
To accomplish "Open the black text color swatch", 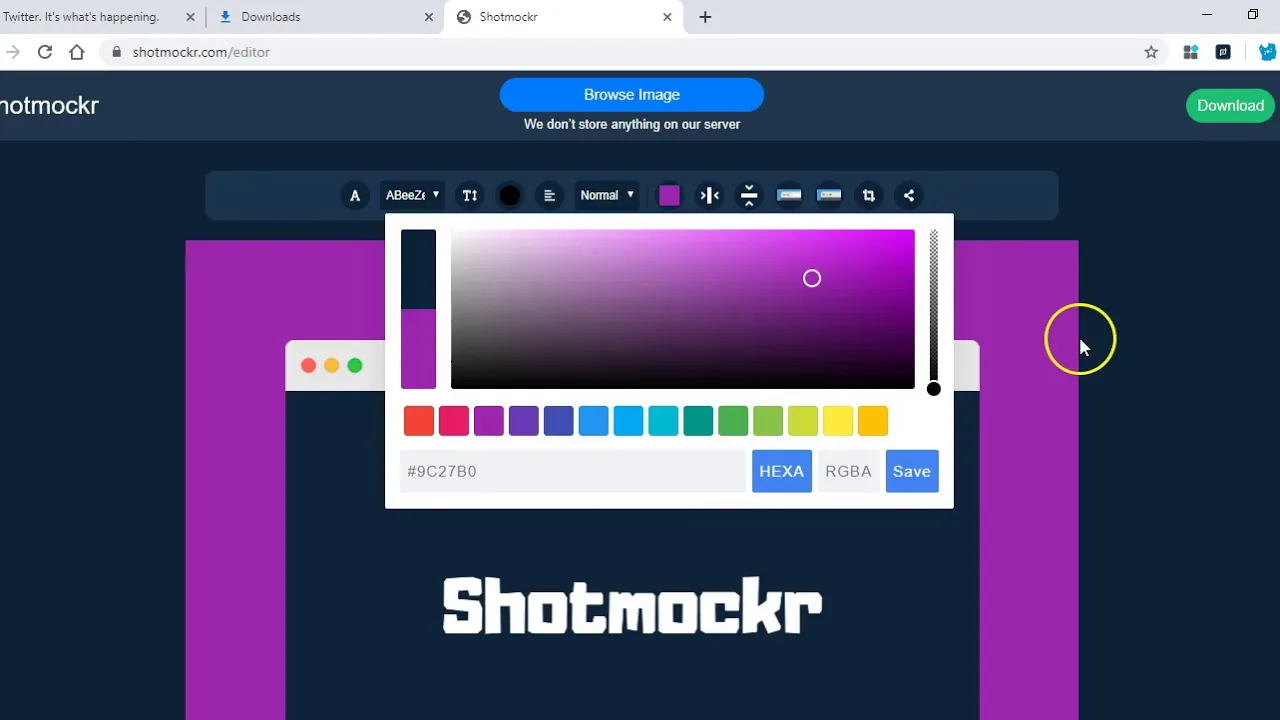I will (510, 196).
